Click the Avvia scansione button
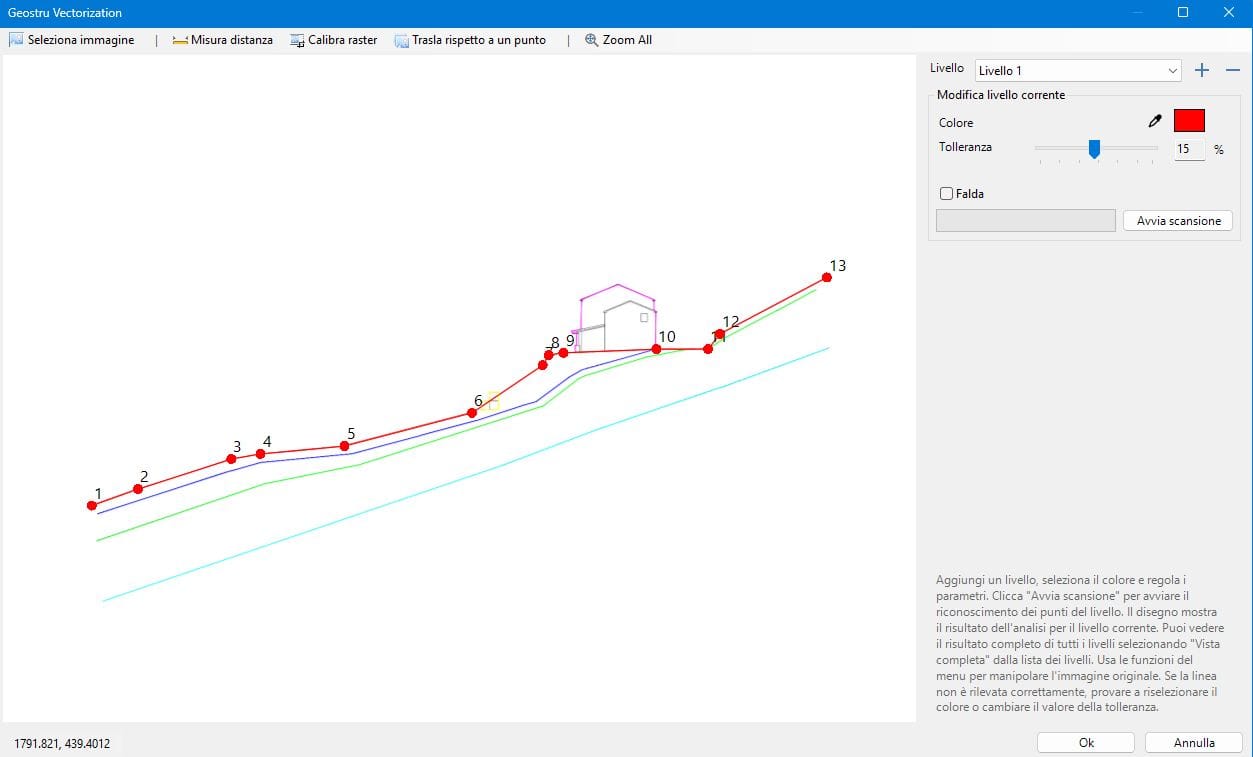The width and height of the screenshot is (1253, 757). coord(1178,221)
